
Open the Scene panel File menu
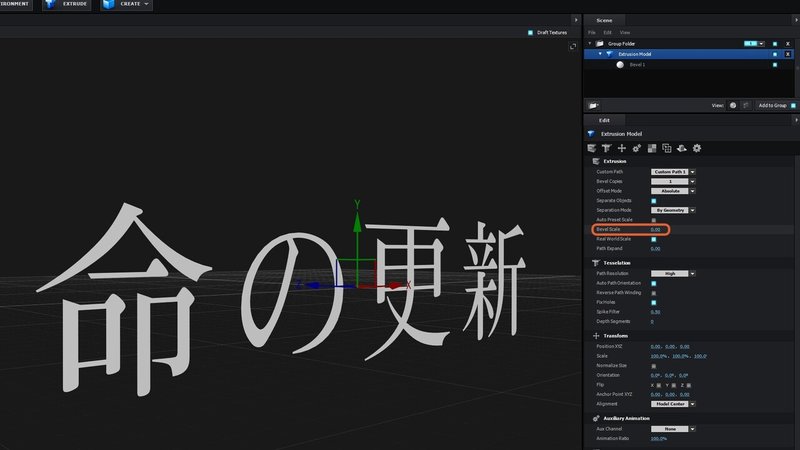tap(592, 33)
